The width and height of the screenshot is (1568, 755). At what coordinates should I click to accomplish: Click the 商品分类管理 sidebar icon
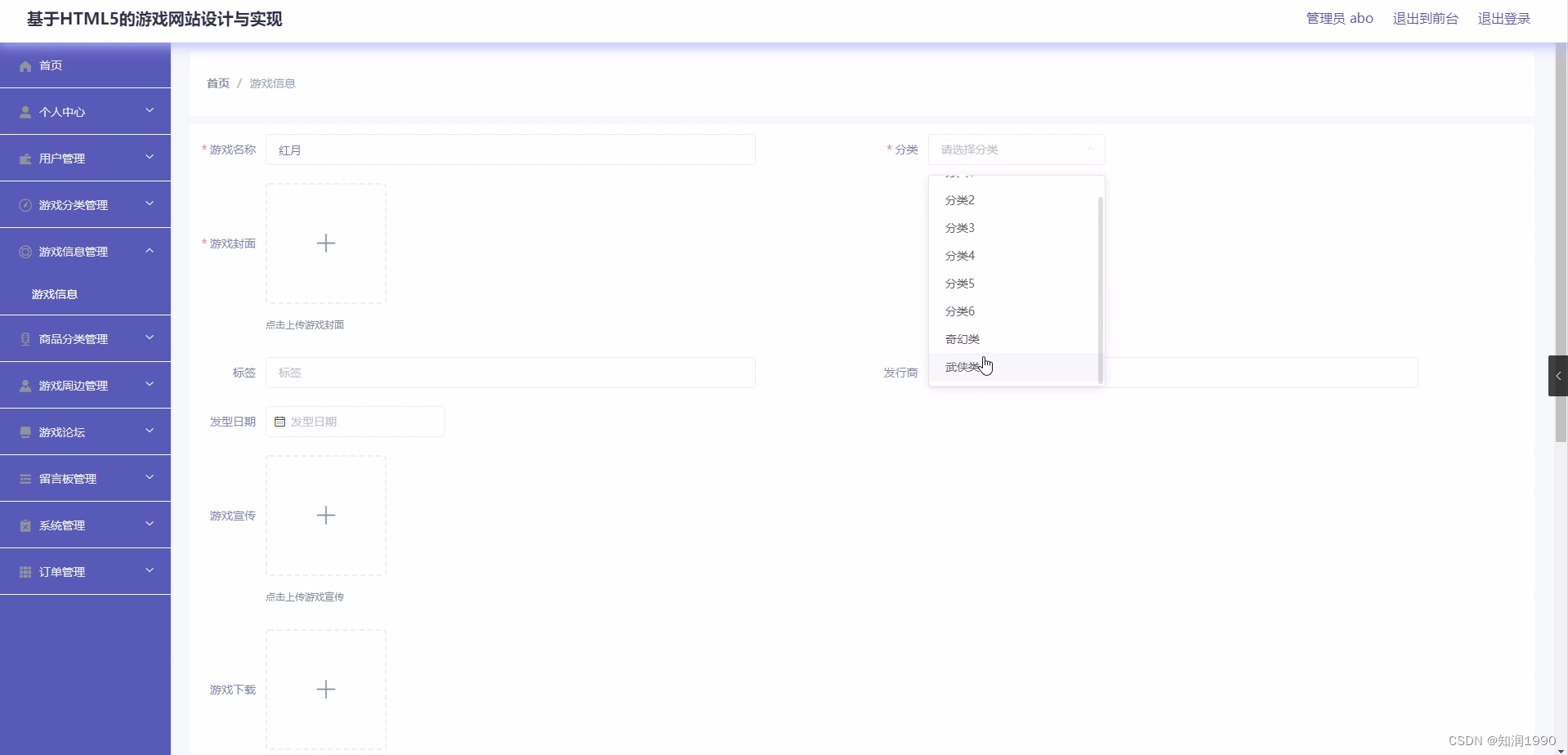pos(25,338)
